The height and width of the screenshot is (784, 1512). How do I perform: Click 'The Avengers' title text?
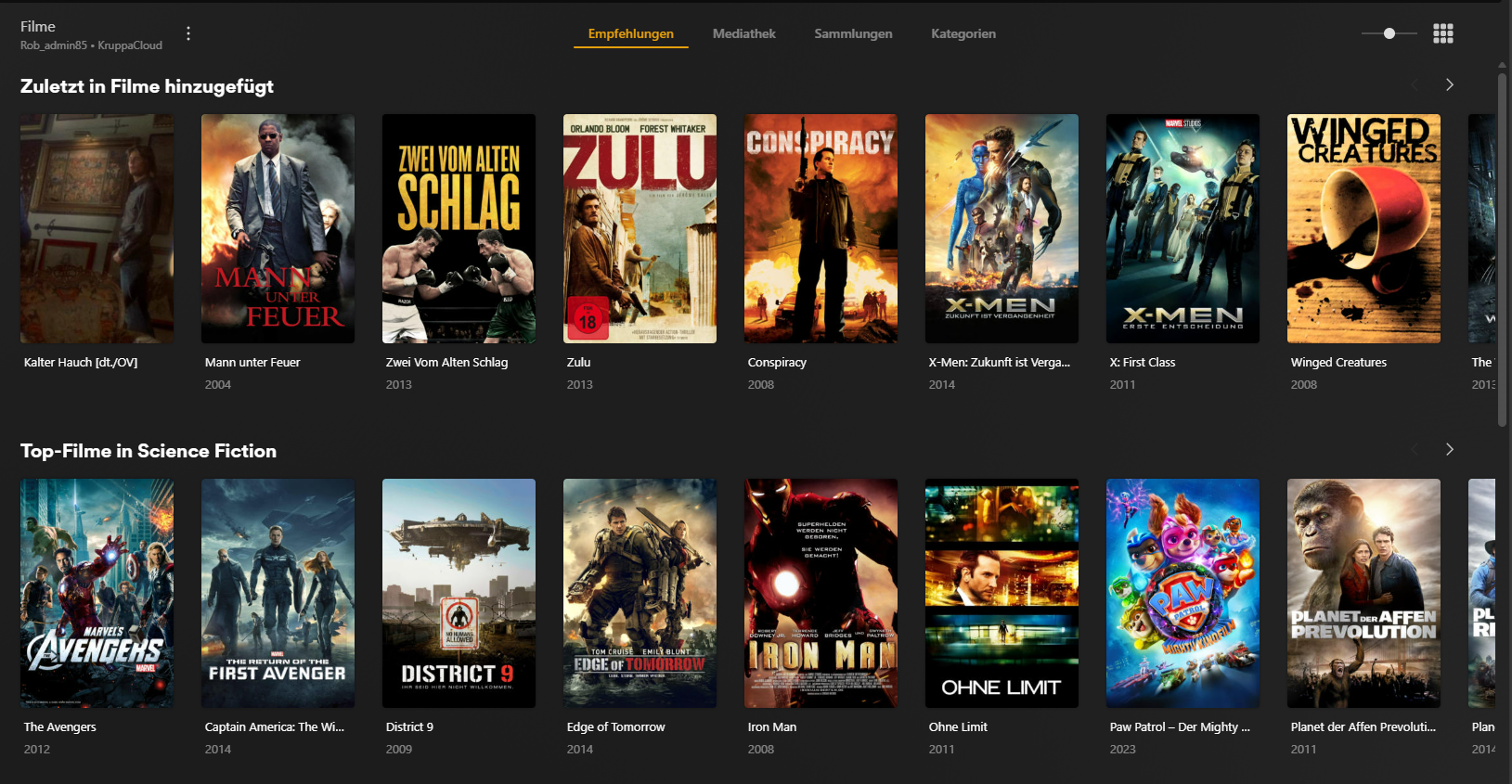(60, 727)
